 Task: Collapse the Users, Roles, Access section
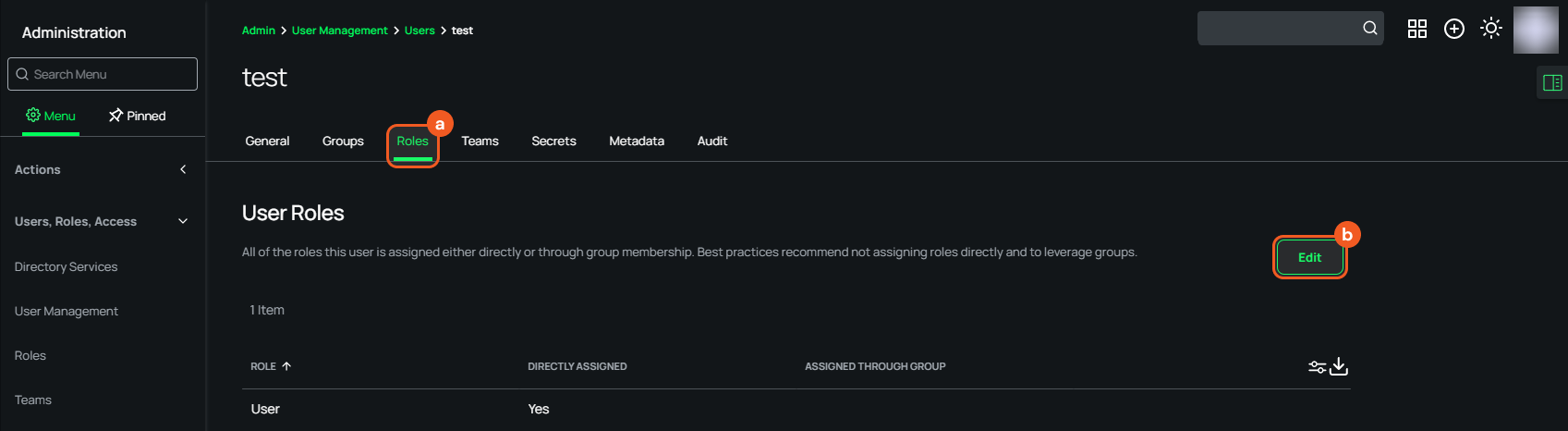click(183, 221)
